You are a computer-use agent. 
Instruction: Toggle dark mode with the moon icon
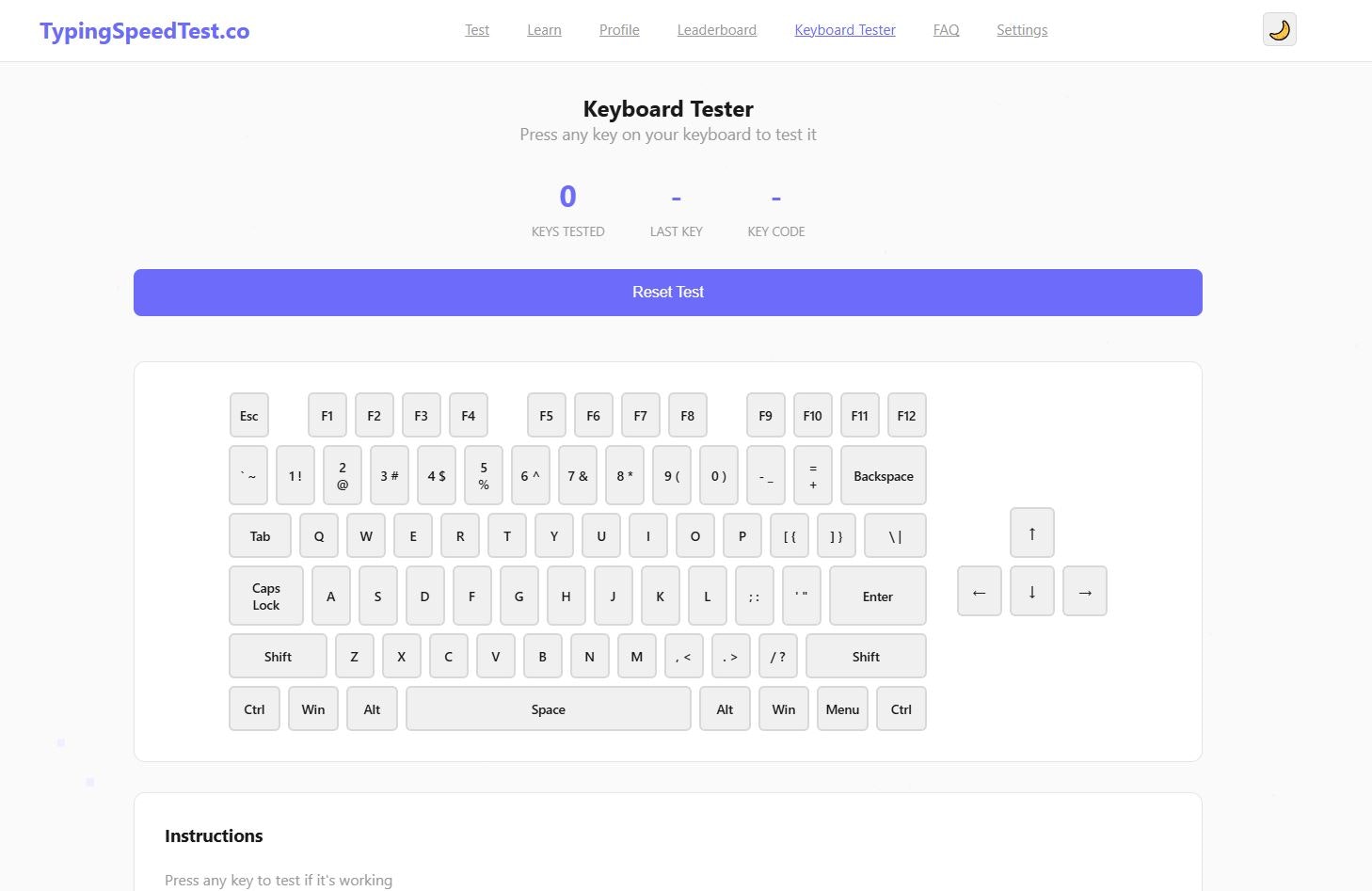tap(1279, 29)
